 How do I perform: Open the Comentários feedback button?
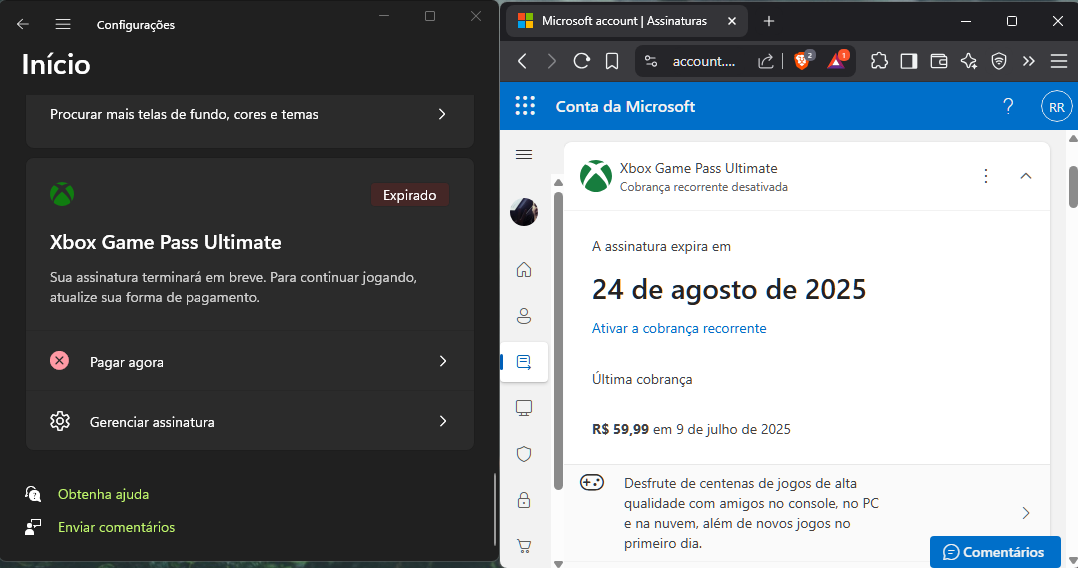pyautogui.click(x=995, y=551)
